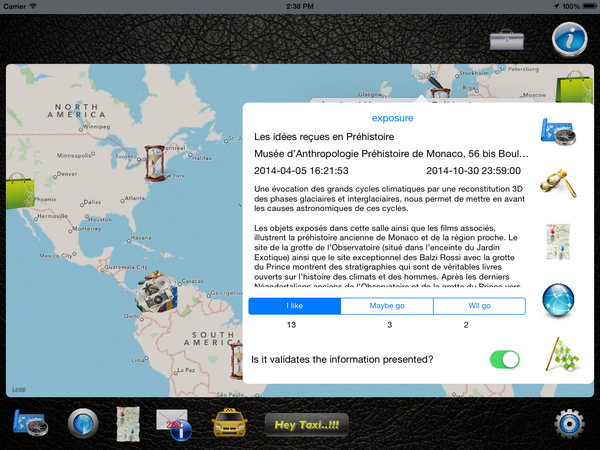600x450 pixels.
Task: Toggle the validates information switch
Action: click(505, 360)
